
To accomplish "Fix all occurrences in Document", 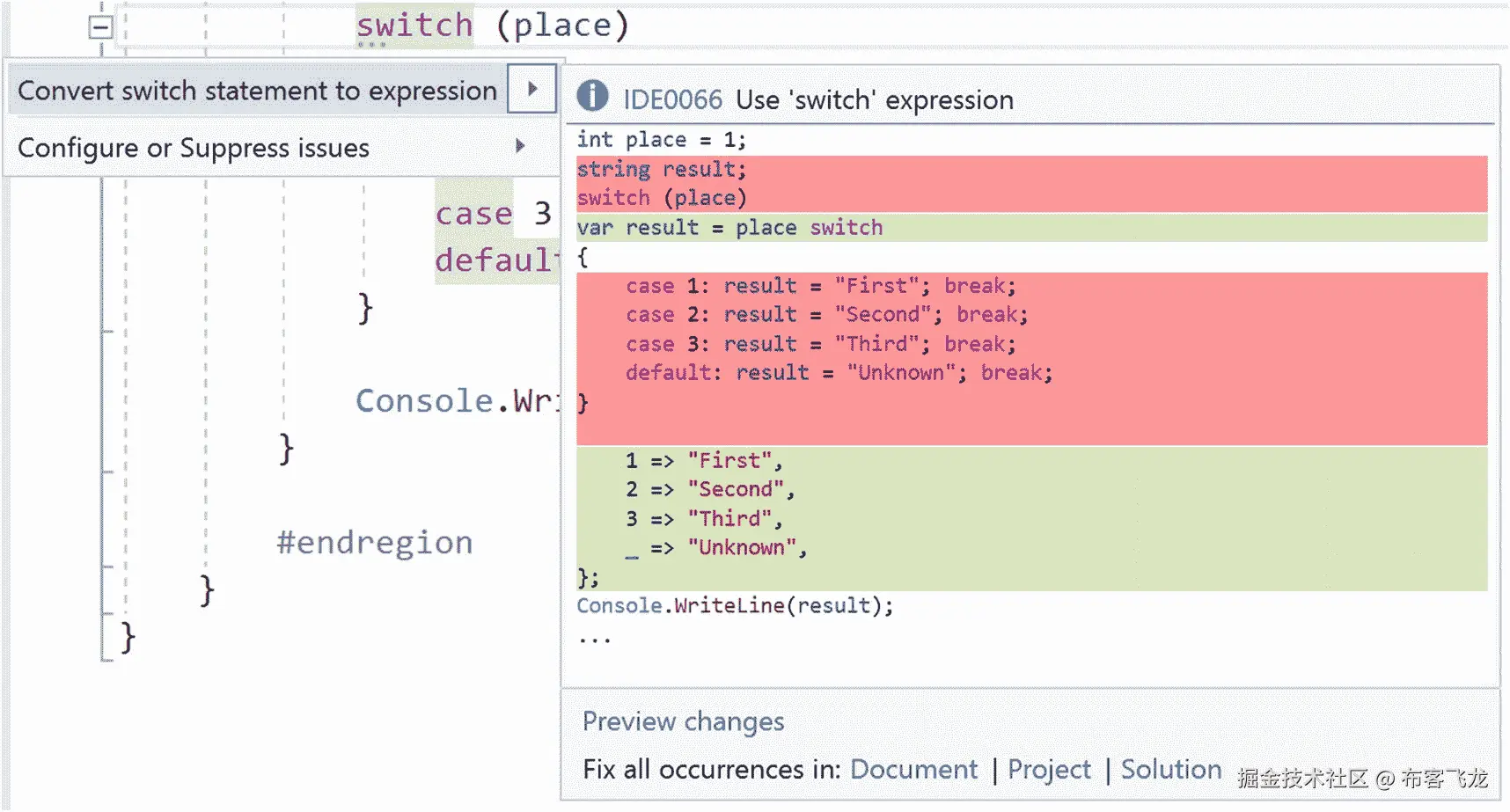I will pos(913,770).
